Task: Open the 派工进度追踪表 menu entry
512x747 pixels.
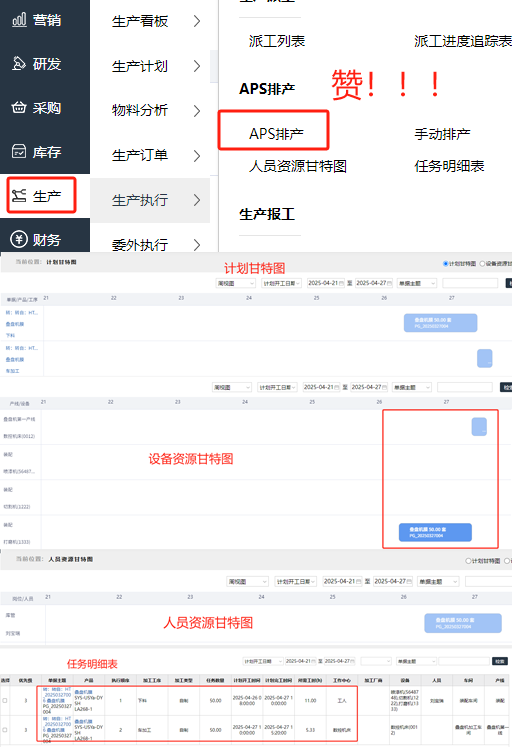Action: click(x=462, y=41)
